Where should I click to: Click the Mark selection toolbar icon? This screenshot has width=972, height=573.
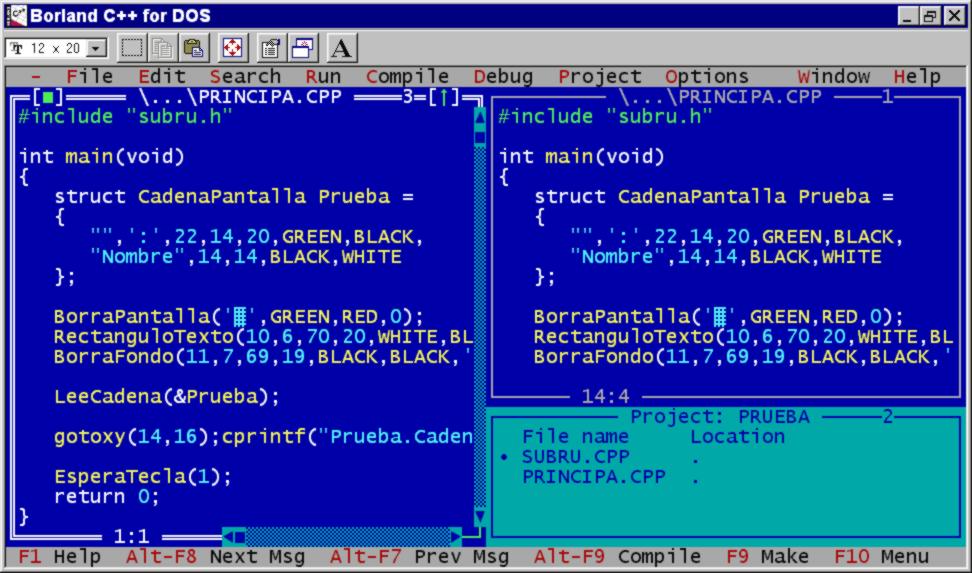pyautogui.click(x=131, y=48)
